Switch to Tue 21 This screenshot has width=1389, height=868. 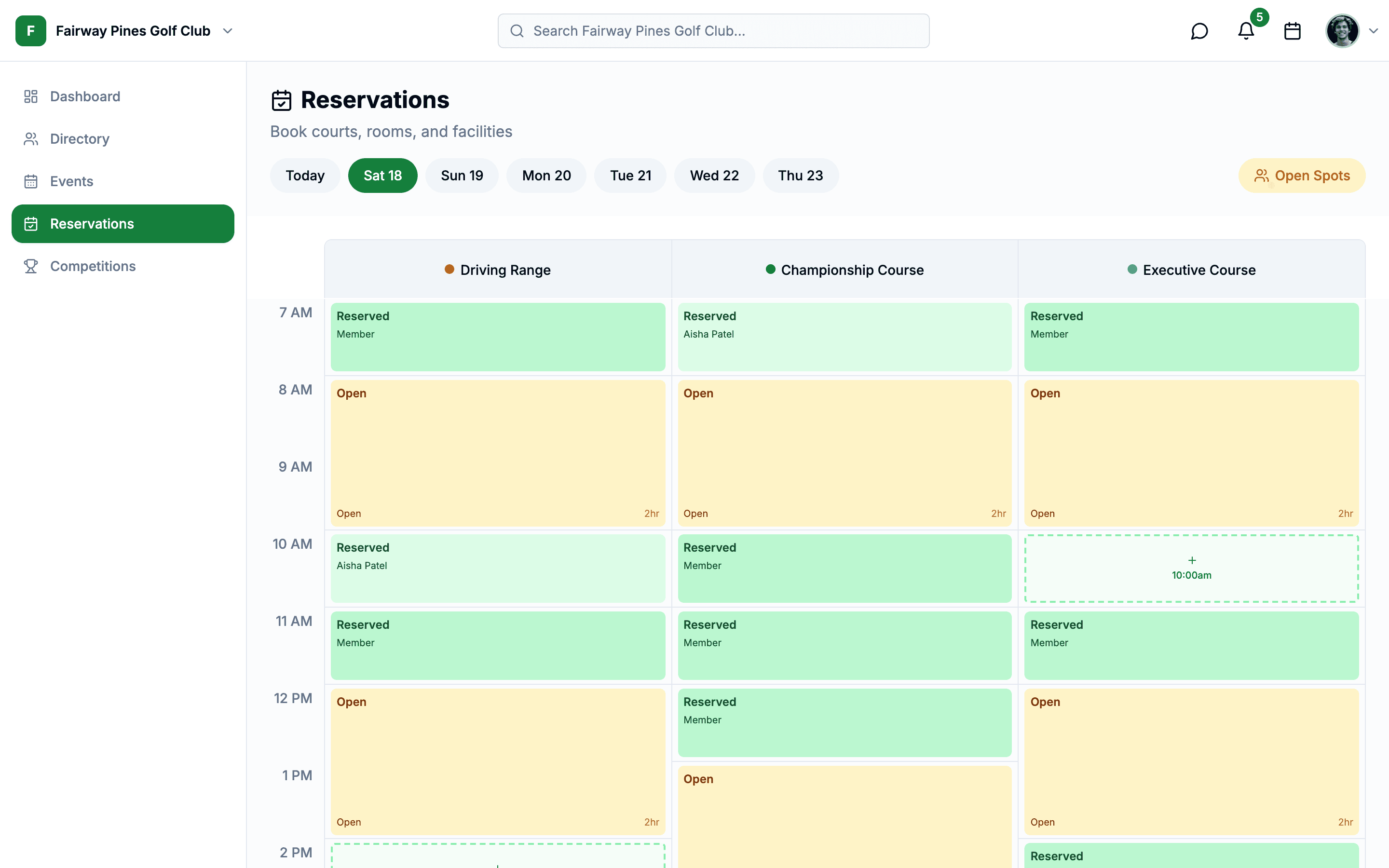click(x=630, y=176)
